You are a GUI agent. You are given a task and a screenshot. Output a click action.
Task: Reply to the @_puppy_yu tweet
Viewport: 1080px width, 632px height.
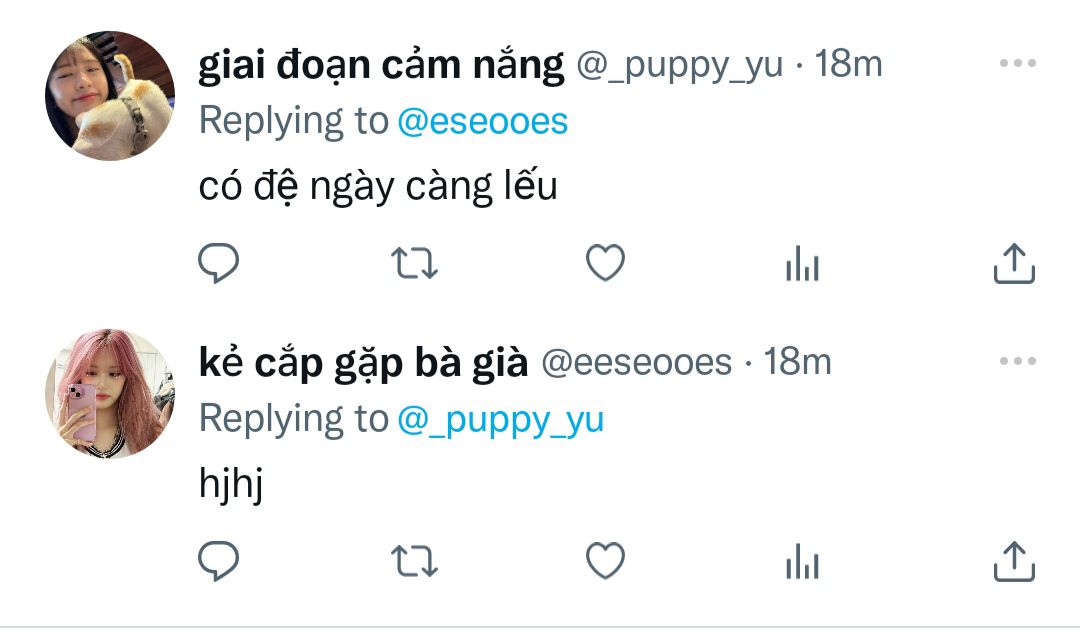(x=218, y=263)
